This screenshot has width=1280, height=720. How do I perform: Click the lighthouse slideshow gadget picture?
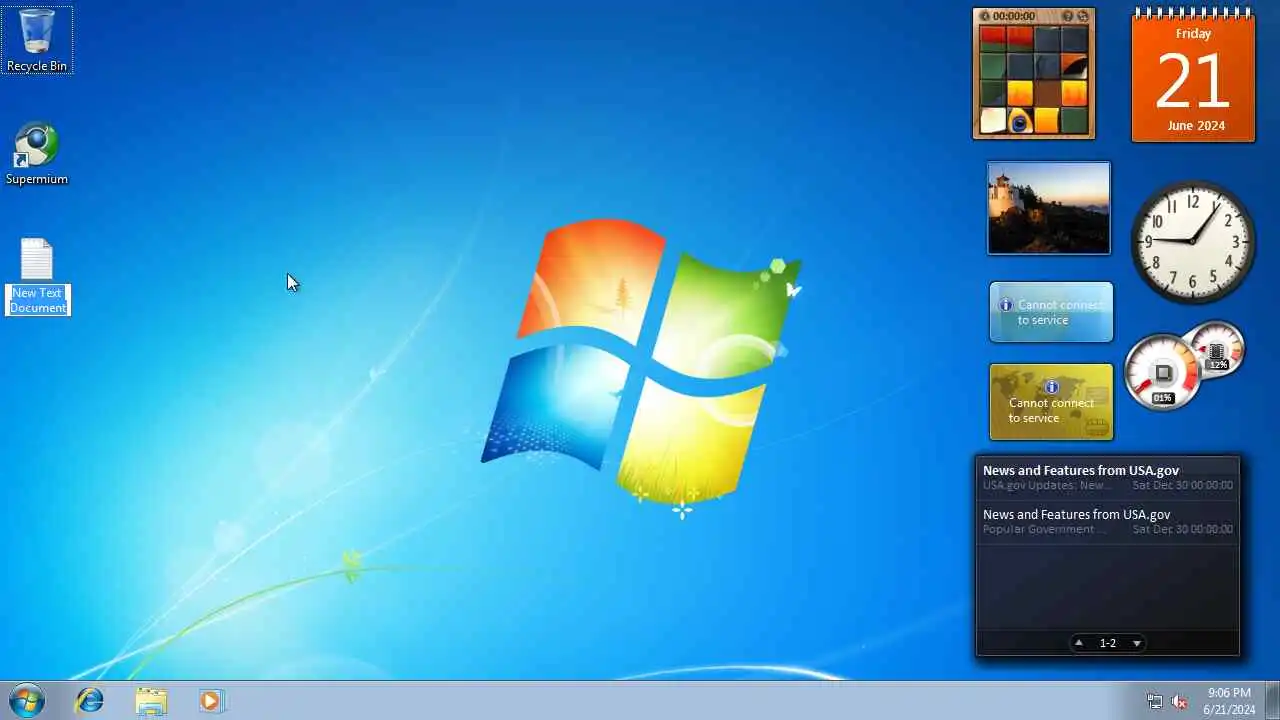1049,208
